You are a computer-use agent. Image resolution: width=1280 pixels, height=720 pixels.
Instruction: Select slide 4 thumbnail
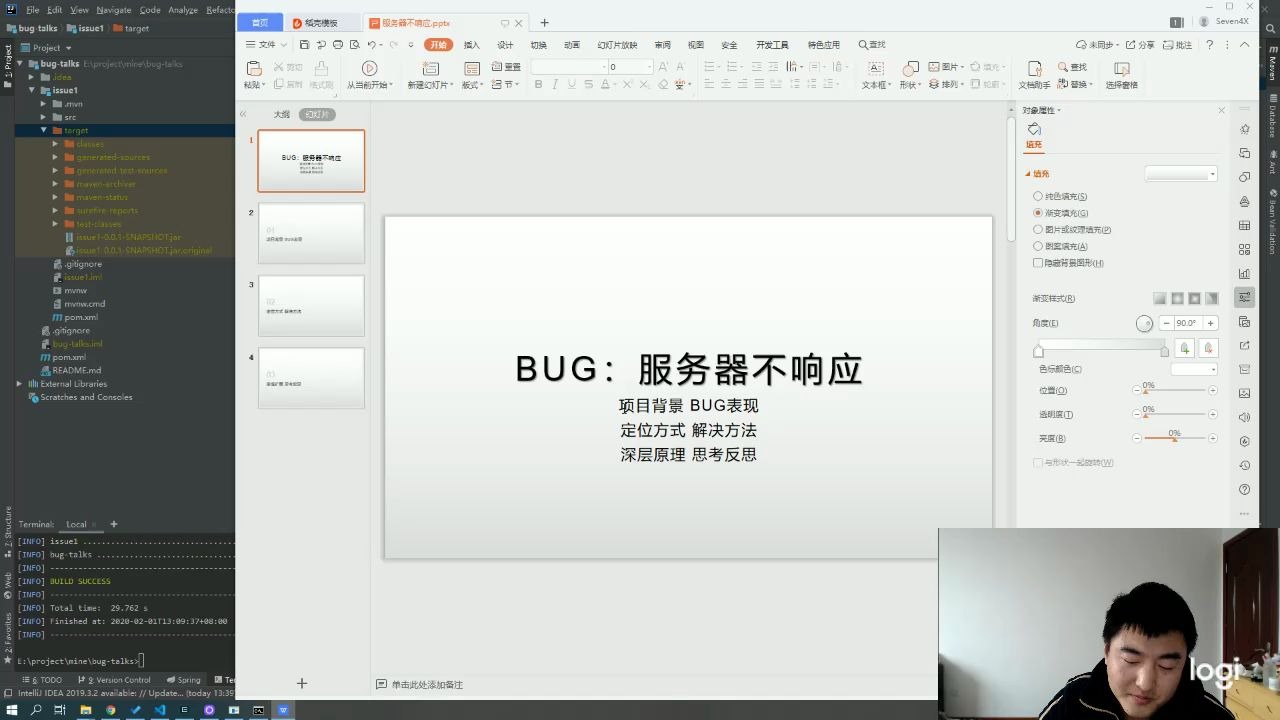[x=311, y=378]
